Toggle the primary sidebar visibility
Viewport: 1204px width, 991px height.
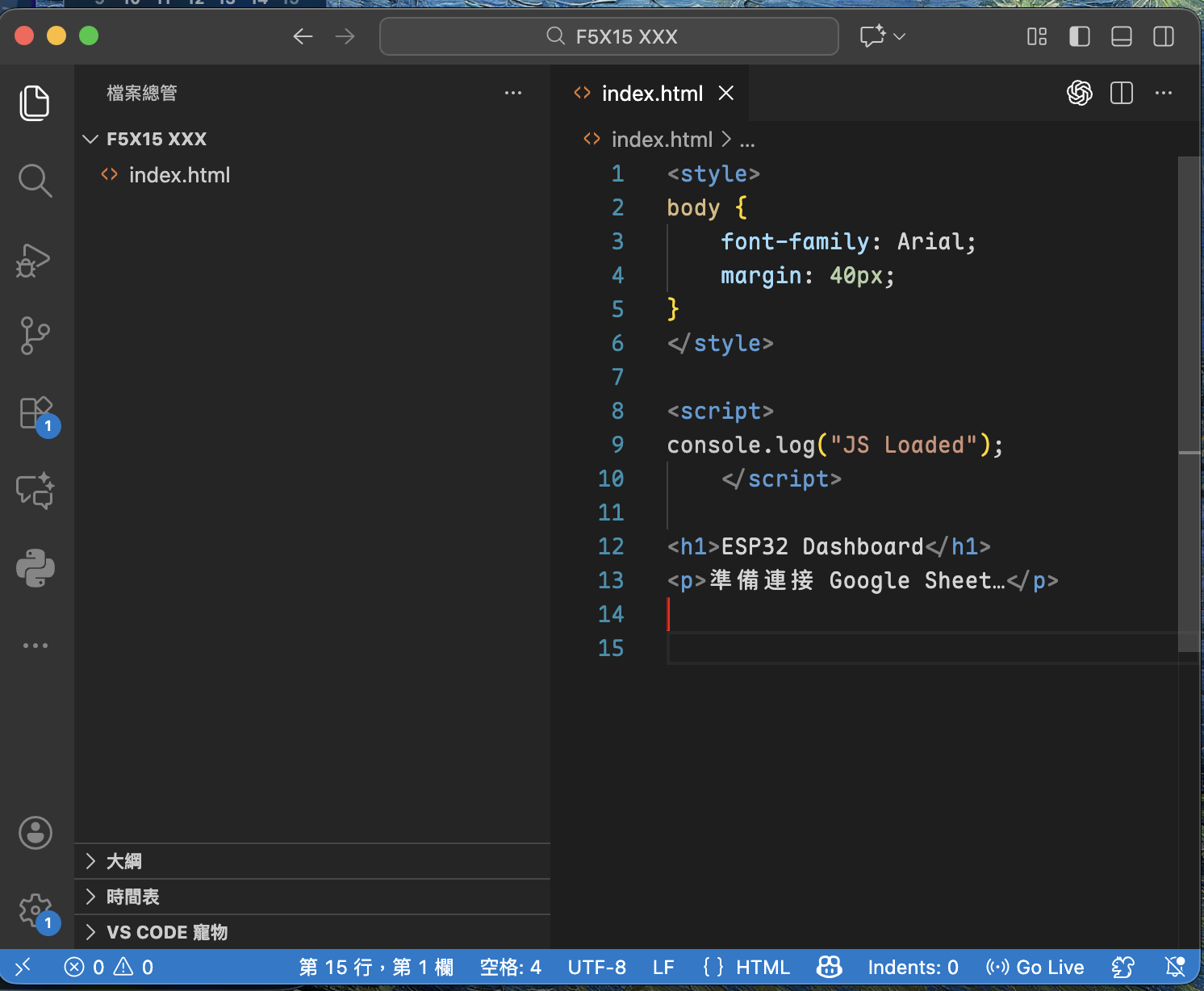pos(1079,36)
